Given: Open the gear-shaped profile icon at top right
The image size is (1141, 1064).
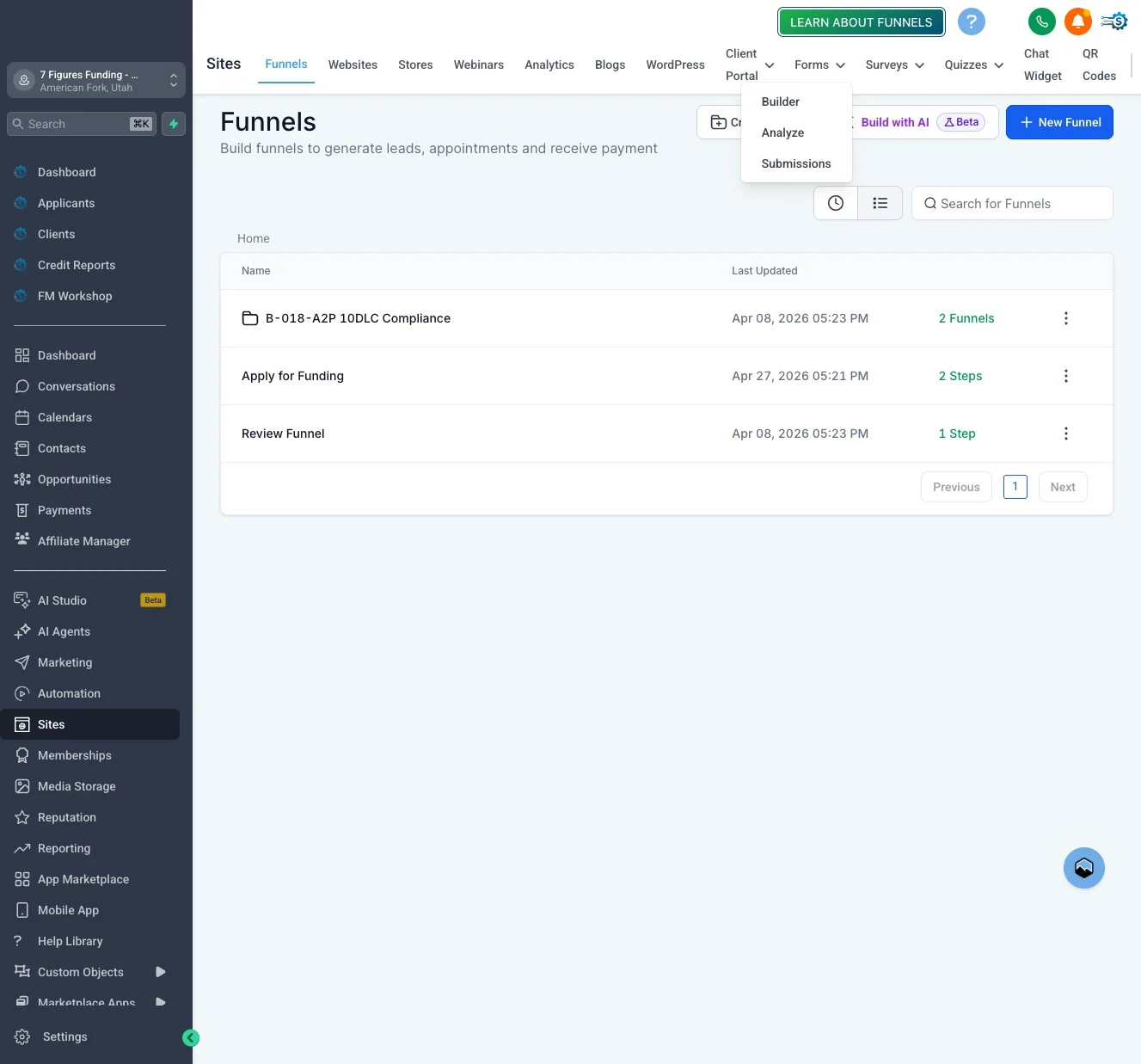Looking at the screenshot, I should [x=1115, y=22].
